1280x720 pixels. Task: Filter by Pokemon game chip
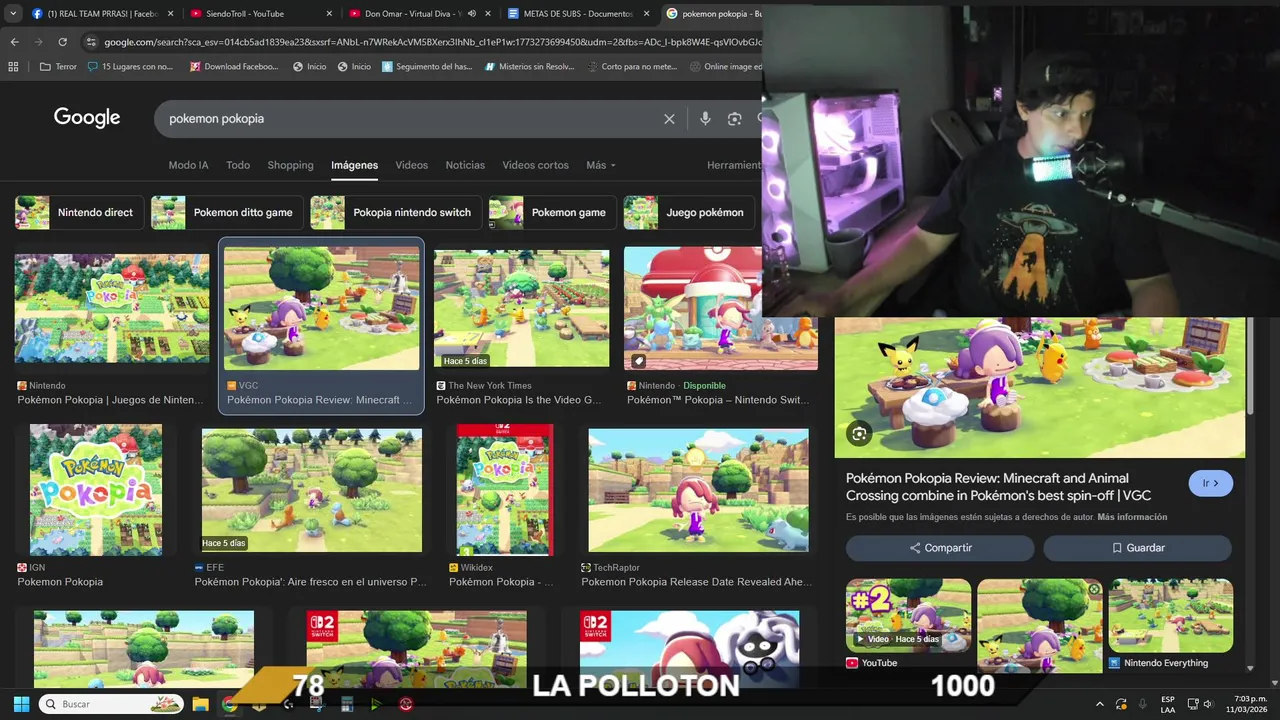(551, 212)
